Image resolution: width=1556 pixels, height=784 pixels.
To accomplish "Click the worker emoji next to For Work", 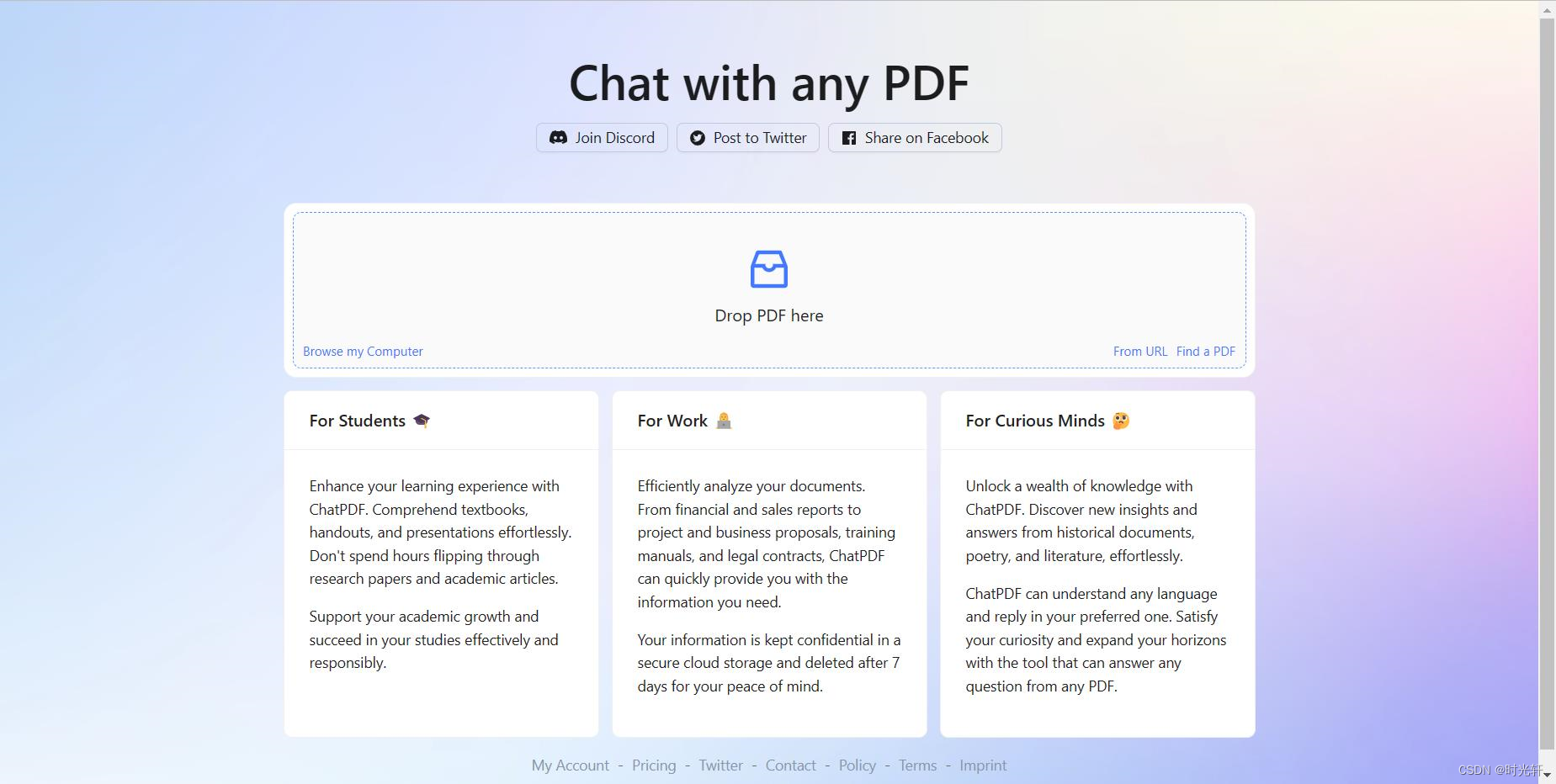I will (724, 421).
